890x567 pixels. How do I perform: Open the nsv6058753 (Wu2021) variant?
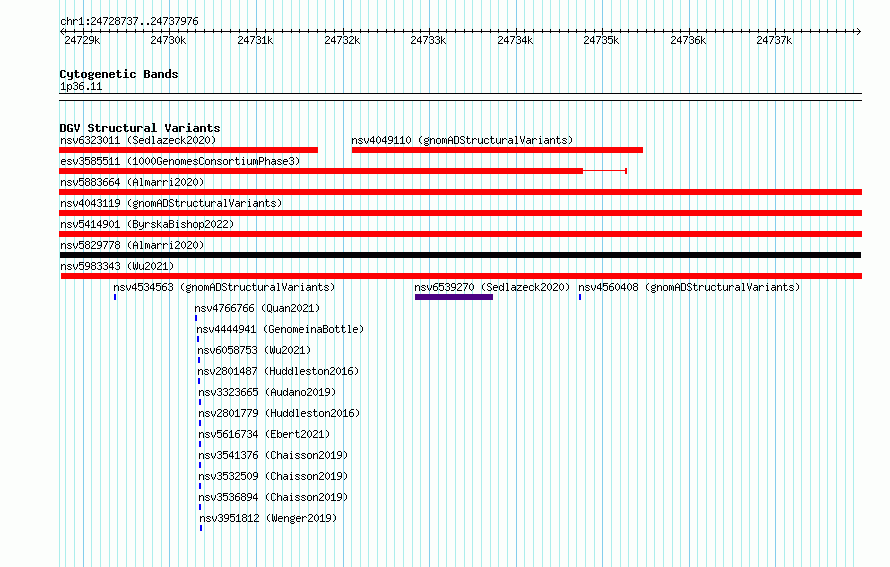254,350
